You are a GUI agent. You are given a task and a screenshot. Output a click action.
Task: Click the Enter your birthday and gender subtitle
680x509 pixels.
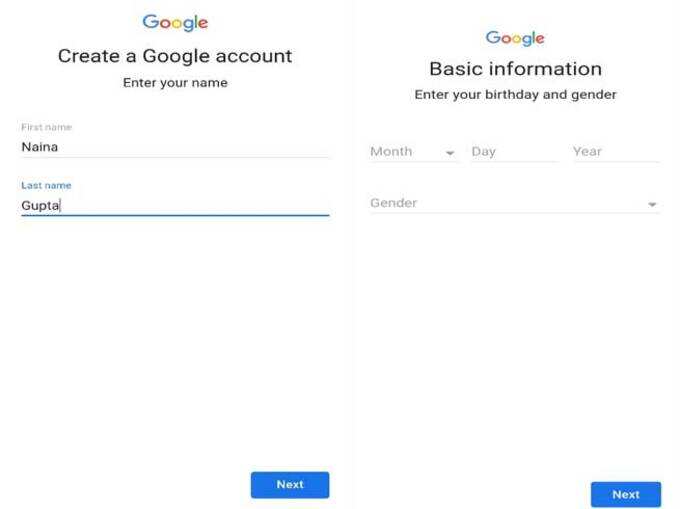pyautogui.click(x=515, y=95)
